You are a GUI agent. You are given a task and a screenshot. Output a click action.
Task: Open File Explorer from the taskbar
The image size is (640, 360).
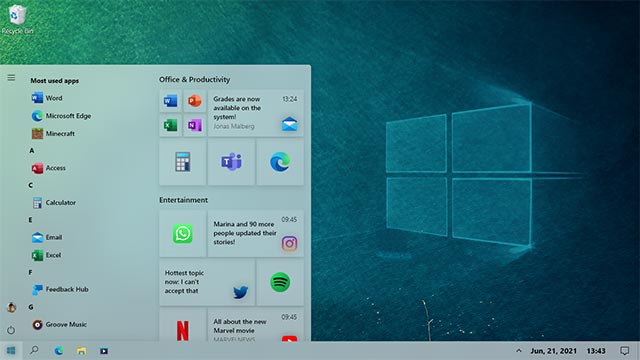click(81, 351)
